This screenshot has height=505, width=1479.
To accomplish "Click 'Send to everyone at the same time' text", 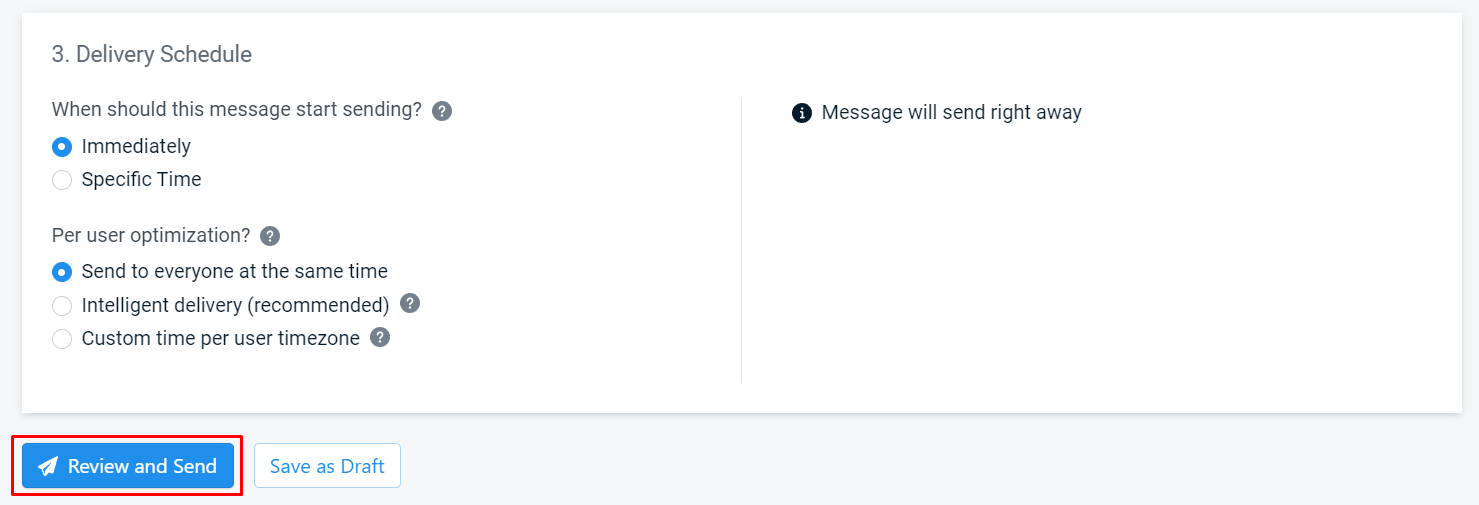I will point(235,271).
